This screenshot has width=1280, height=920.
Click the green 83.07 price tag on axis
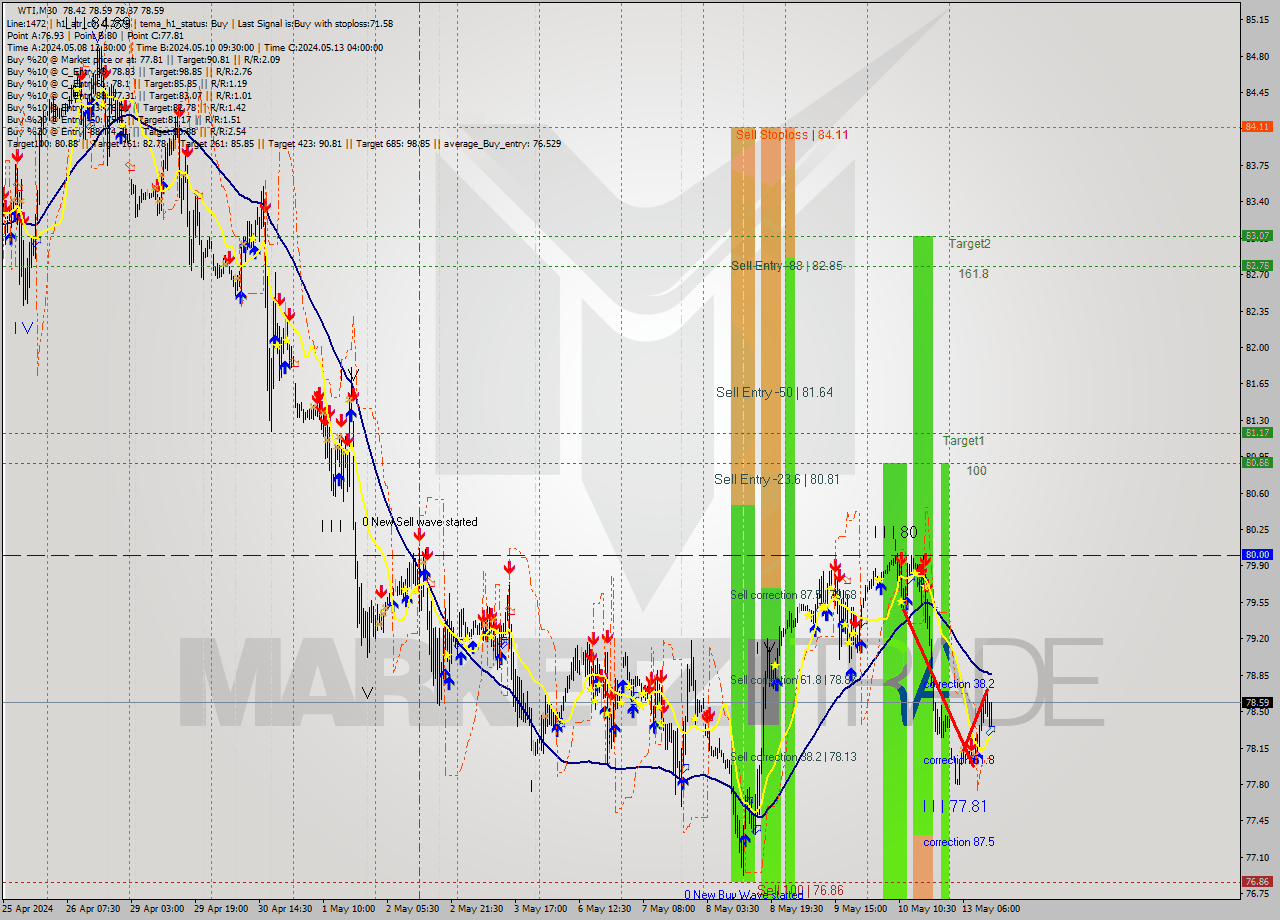click(1256, 236)
